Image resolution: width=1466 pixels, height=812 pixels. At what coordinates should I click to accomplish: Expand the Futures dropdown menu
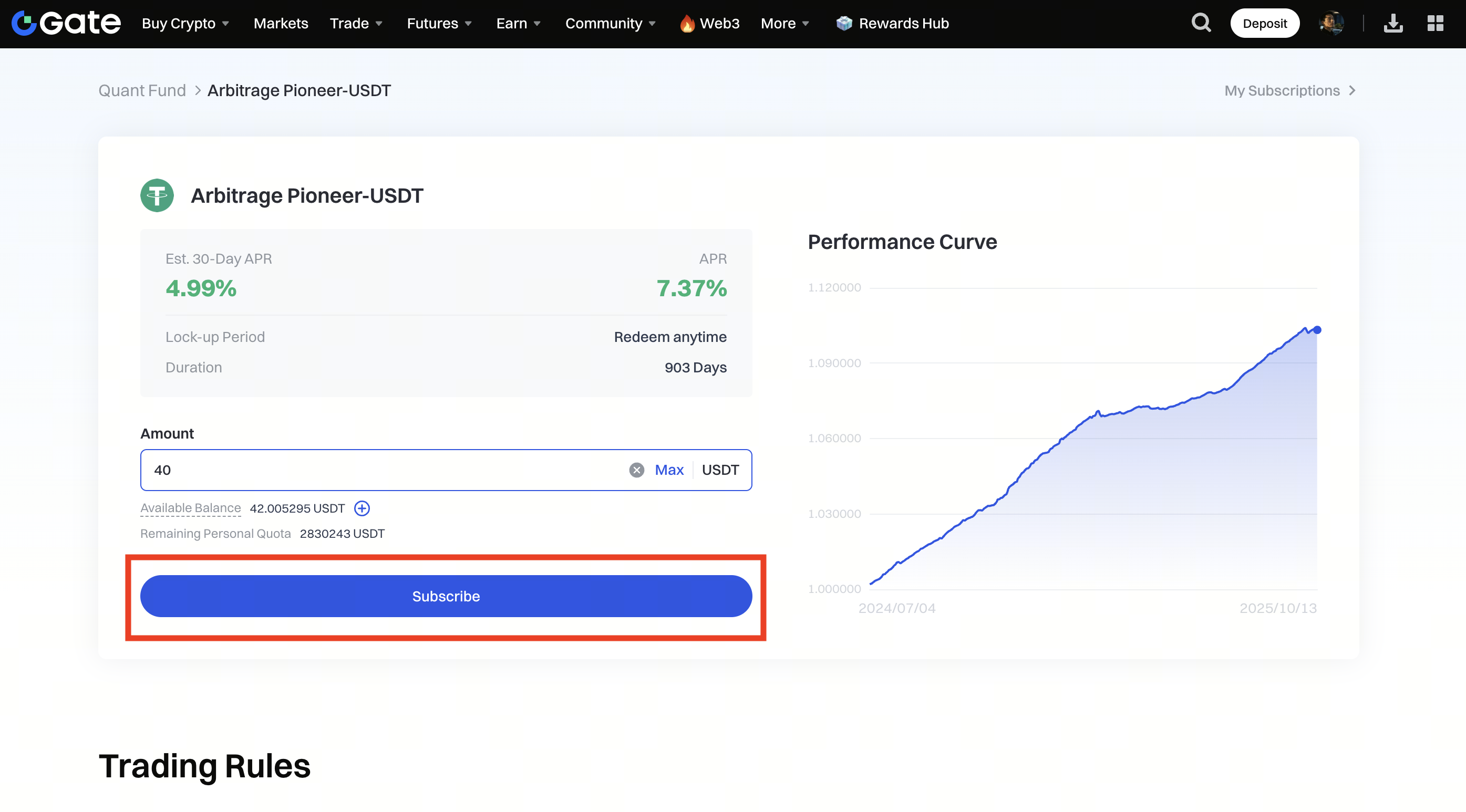(x=439, y=23)
